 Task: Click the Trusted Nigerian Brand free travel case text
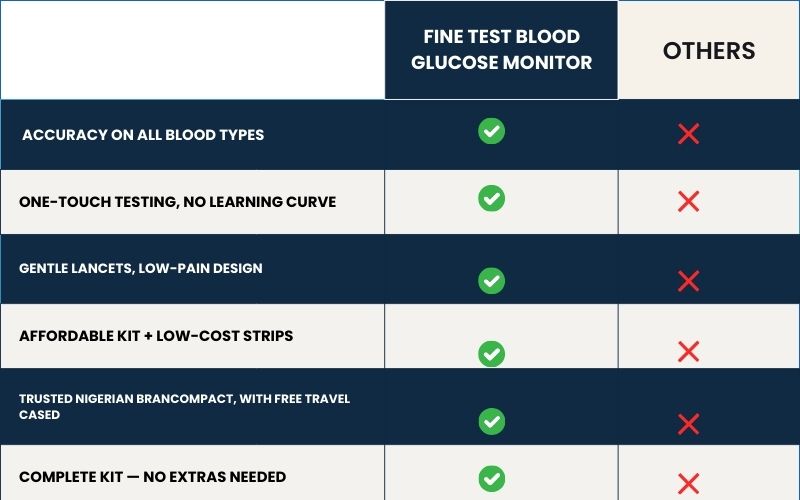[184, 406]
